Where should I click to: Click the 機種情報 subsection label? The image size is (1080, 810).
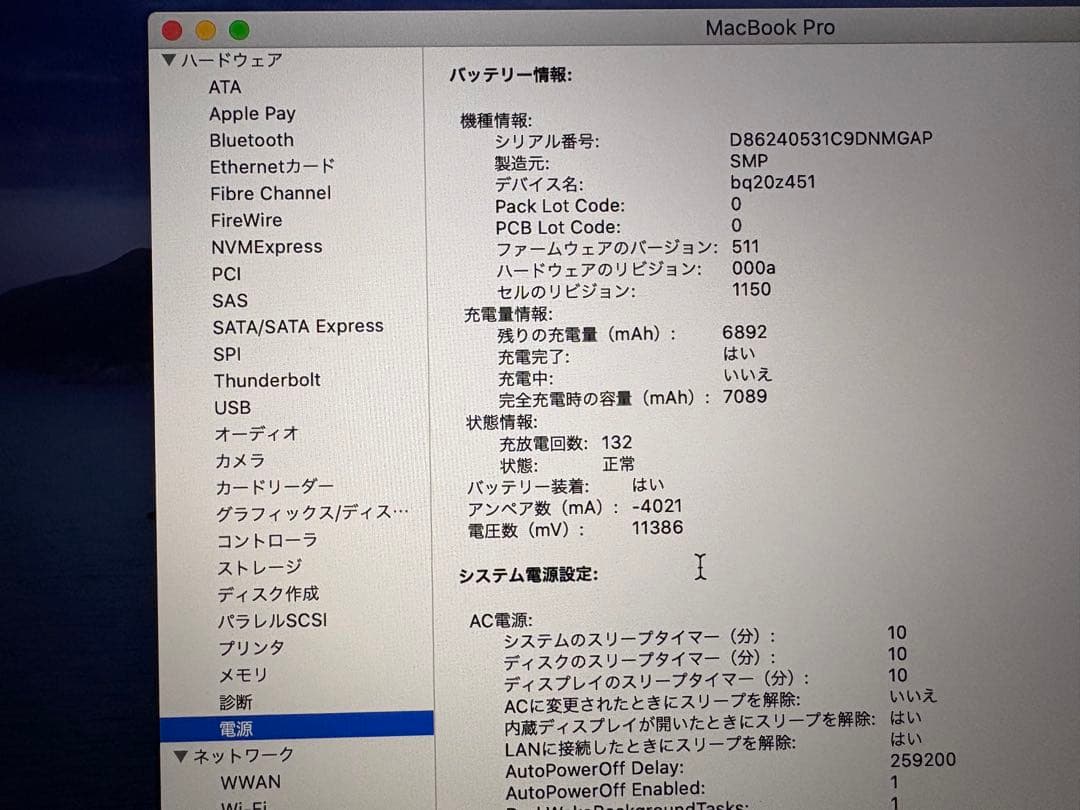496,121
